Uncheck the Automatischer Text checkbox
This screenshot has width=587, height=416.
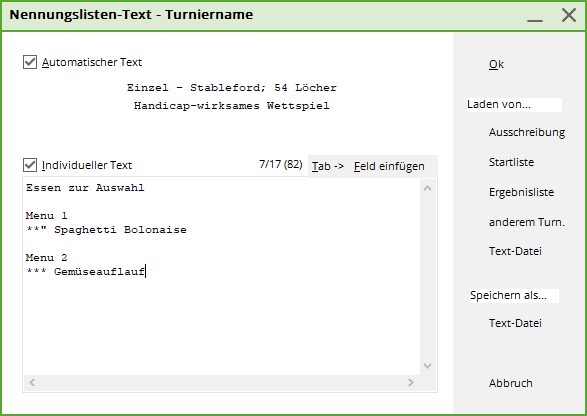click(x=30, y=62)
